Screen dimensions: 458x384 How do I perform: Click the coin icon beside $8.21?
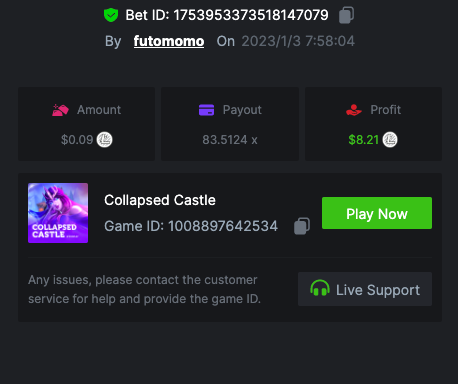[390, 140]
